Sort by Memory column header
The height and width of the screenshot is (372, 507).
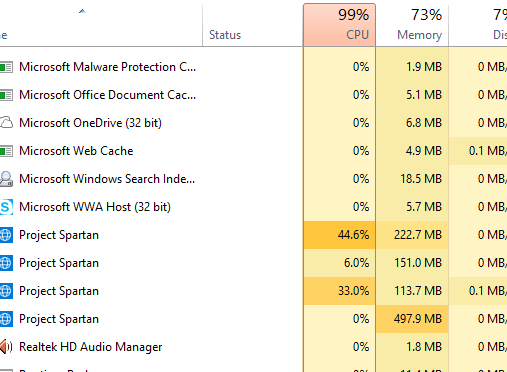412,25
